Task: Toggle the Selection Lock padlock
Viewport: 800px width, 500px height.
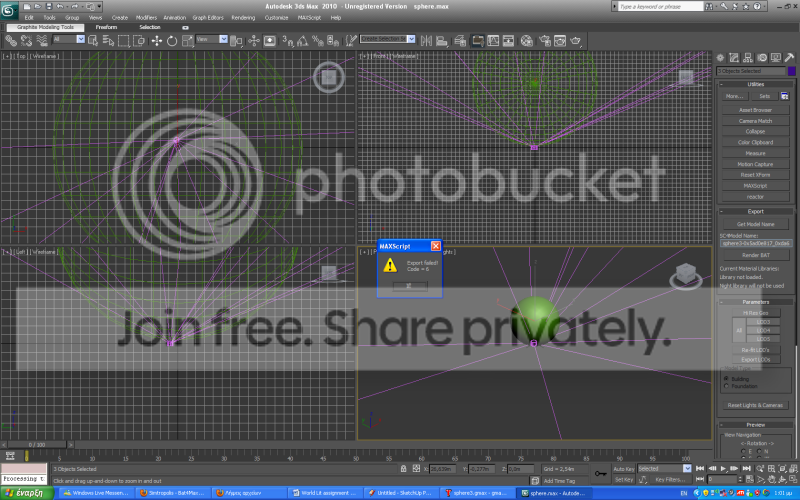Action: (404, 468)
